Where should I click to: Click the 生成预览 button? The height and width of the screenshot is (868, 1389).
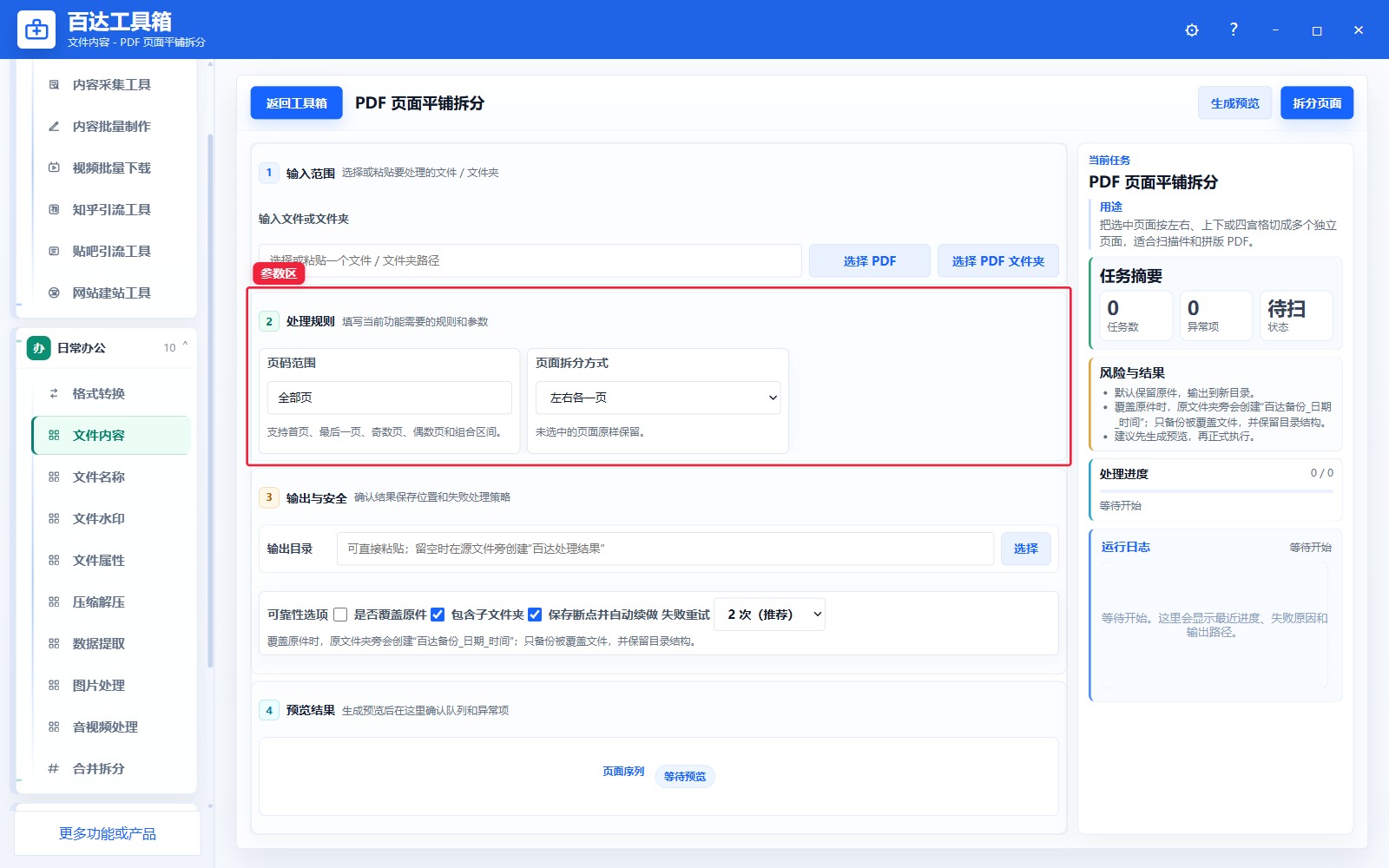click(x=1234, y=103)
